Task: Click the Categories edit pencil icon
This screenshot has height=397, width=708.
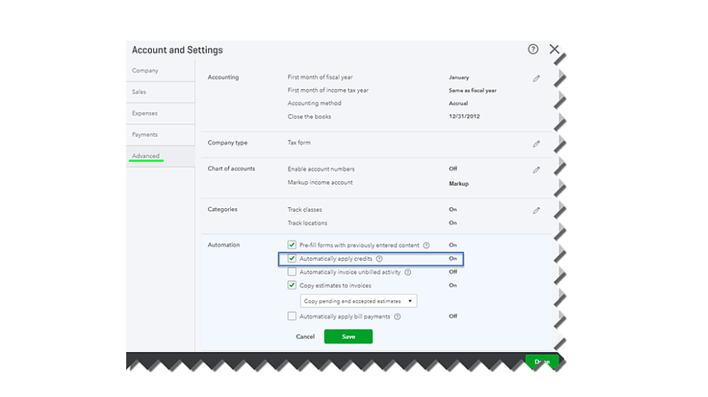Action: click(536, 211)
